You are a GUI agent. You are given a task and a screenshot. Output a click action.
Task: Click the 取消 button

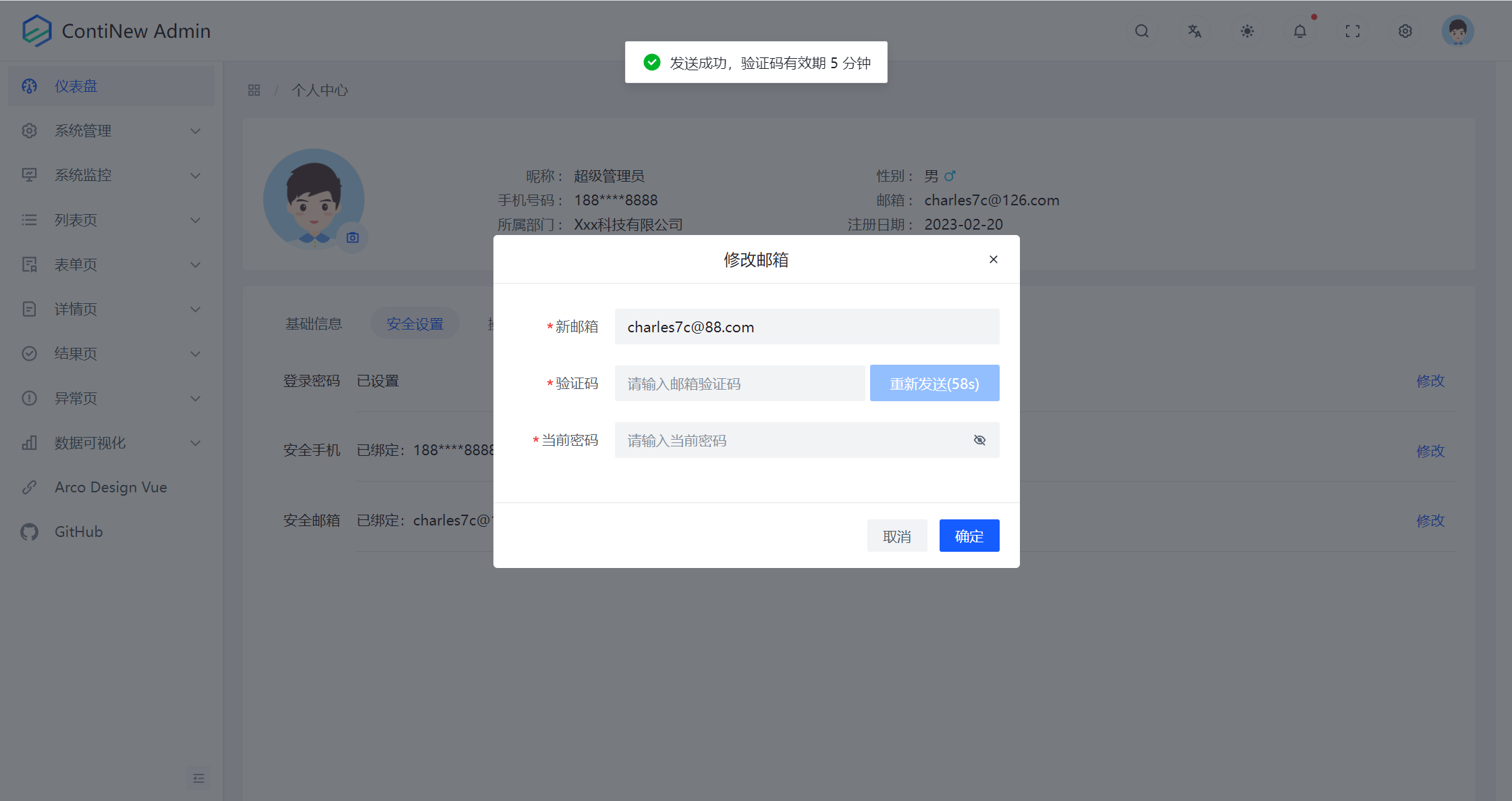point(897,536)
